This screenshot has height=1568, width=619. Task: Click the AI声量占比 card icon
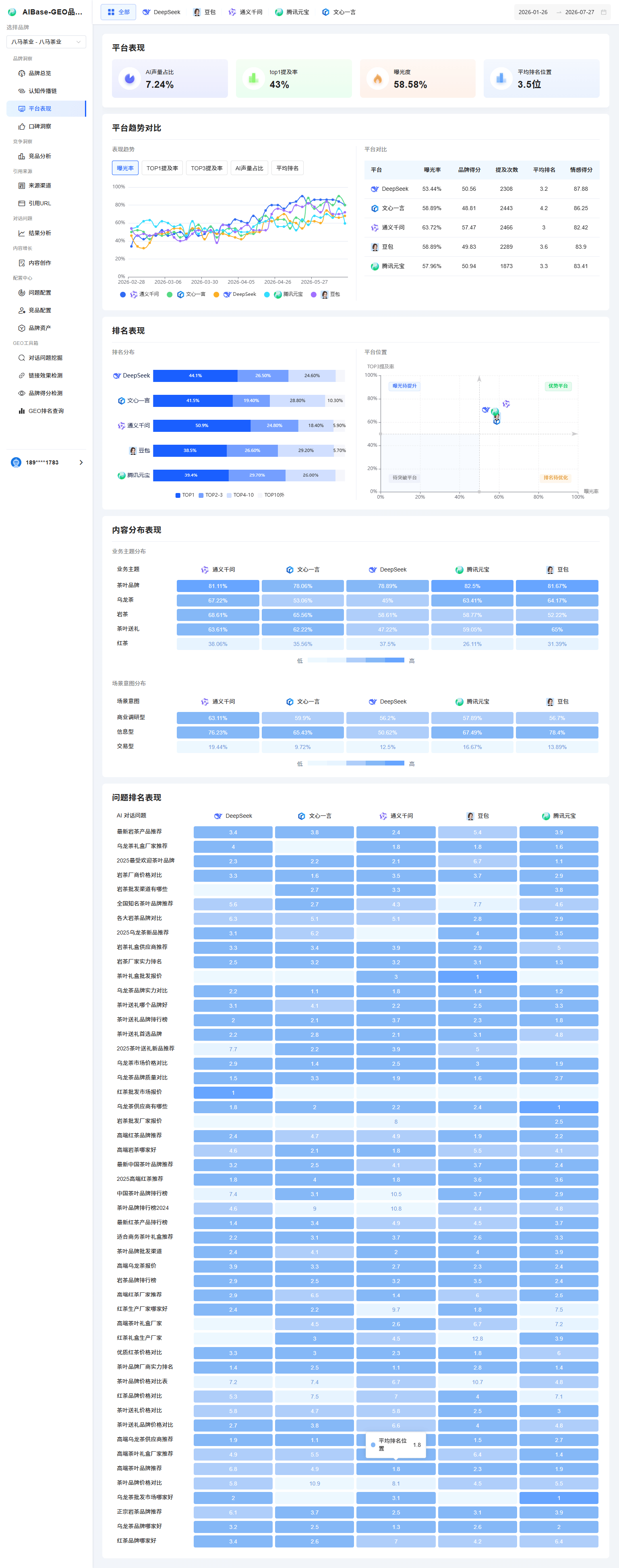[129, 78]
